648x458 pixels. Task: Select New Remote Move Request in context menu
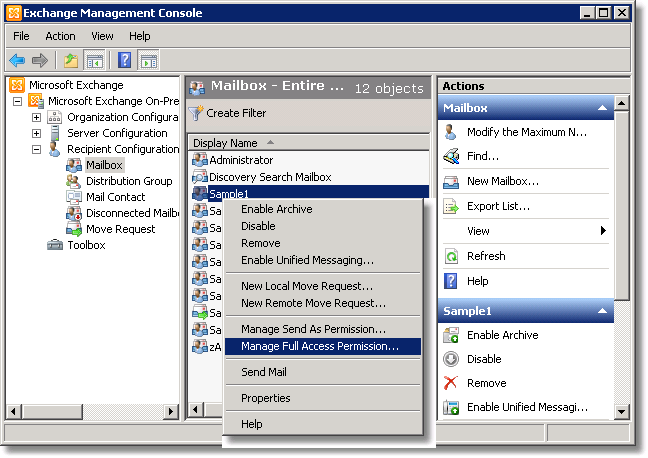(x=323, y=303)
